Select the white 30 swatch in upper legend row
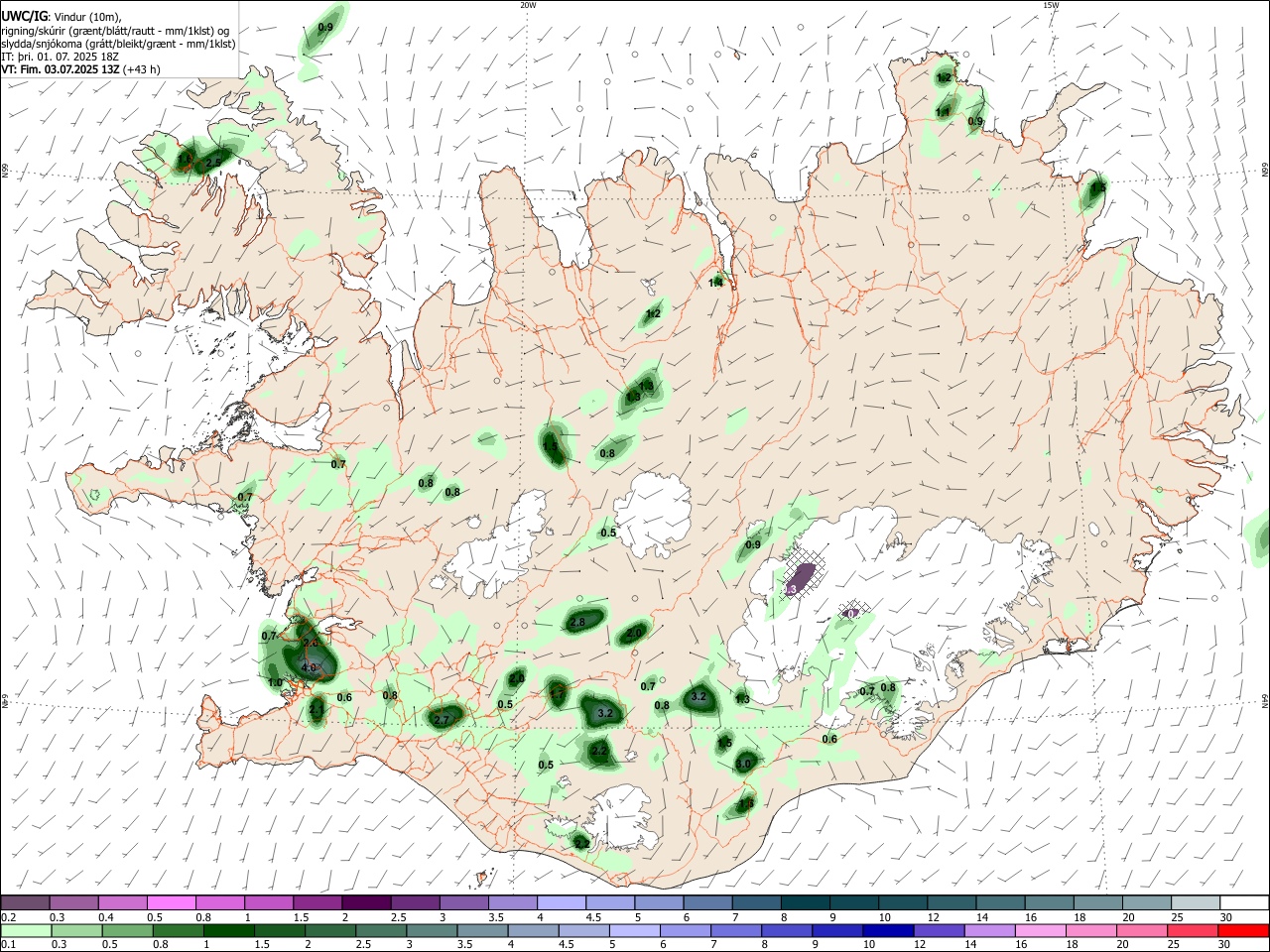The width and height of the screenshot is (1270, 952). click(x=1242, y=902)
